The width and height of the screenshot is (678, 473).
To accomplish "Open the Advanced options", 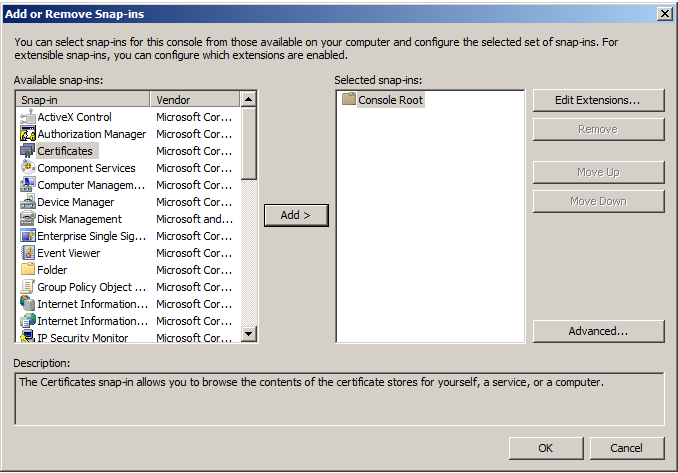I will pos(598,331).
